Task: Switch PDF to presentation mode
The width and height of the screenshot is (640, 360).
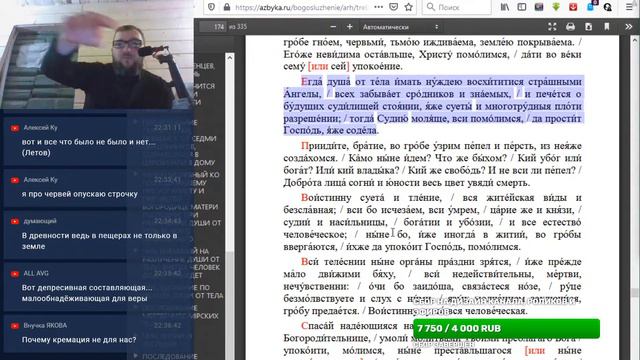Action: [552, 27]
